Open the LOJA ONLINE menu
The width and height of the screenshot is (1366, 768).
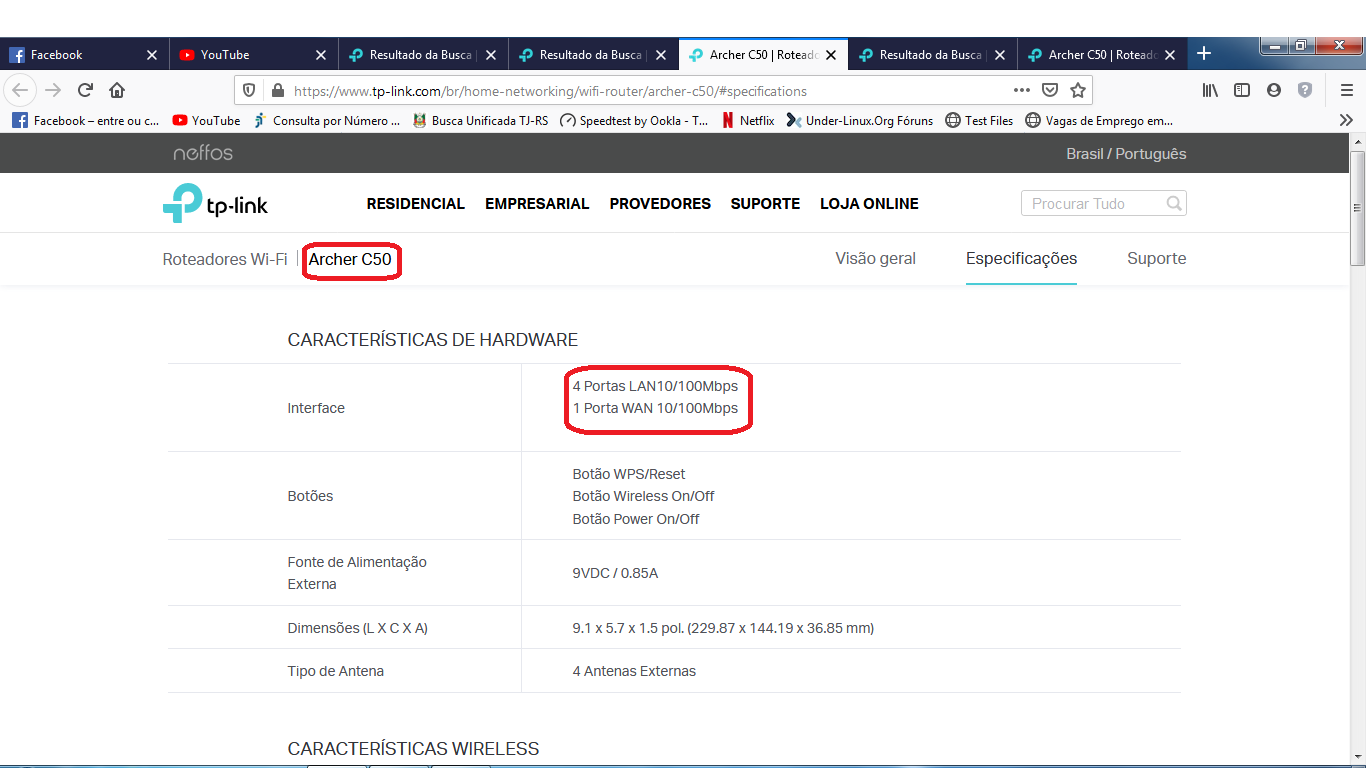[x=869, y=204]
